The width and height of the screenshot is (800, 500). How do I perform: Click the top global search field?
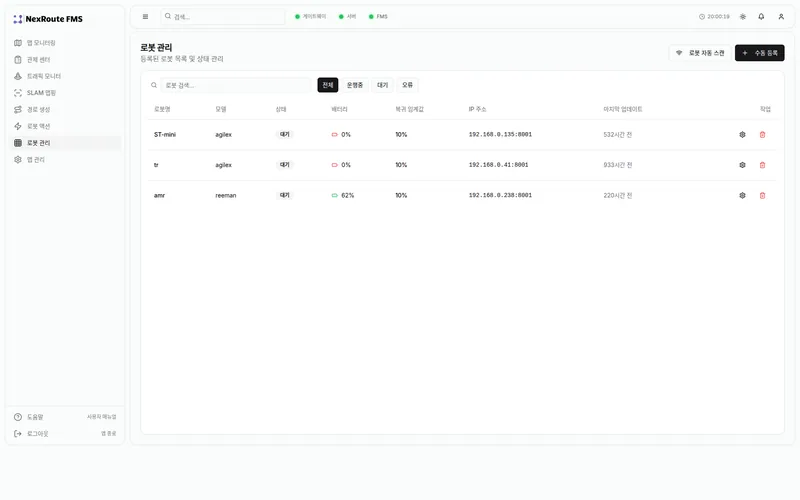[223, 16]
